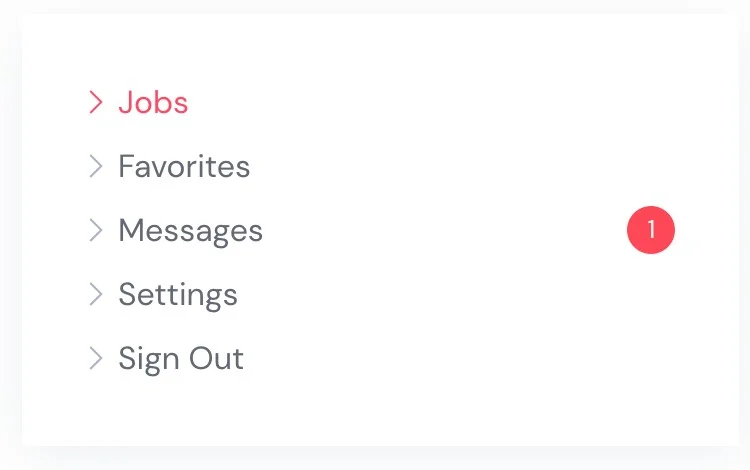This screenshot has width=750, height=470.
Task: Click the chevron icon beside Settings
Action: (96, 294)
